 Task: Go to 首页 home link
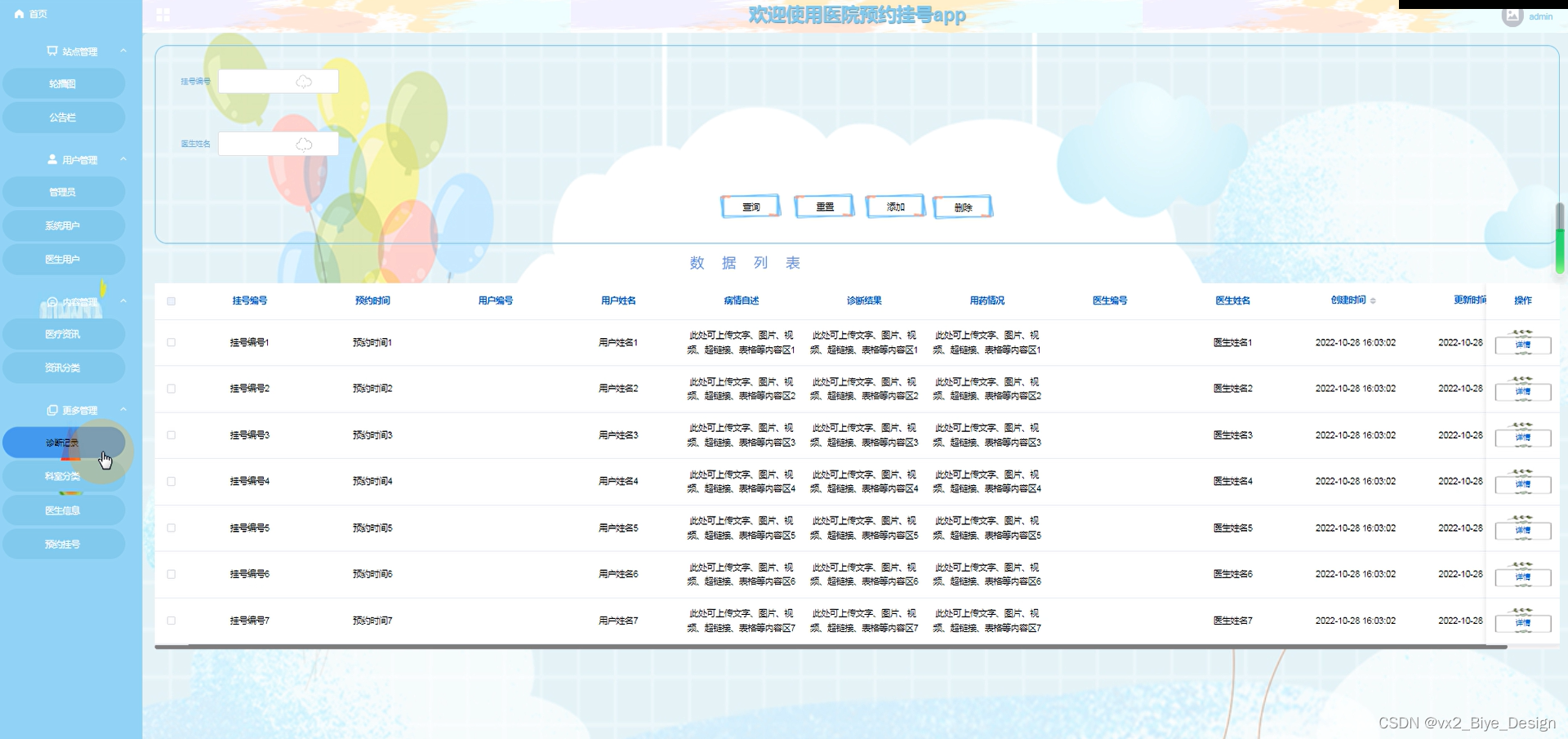(38, 14)
